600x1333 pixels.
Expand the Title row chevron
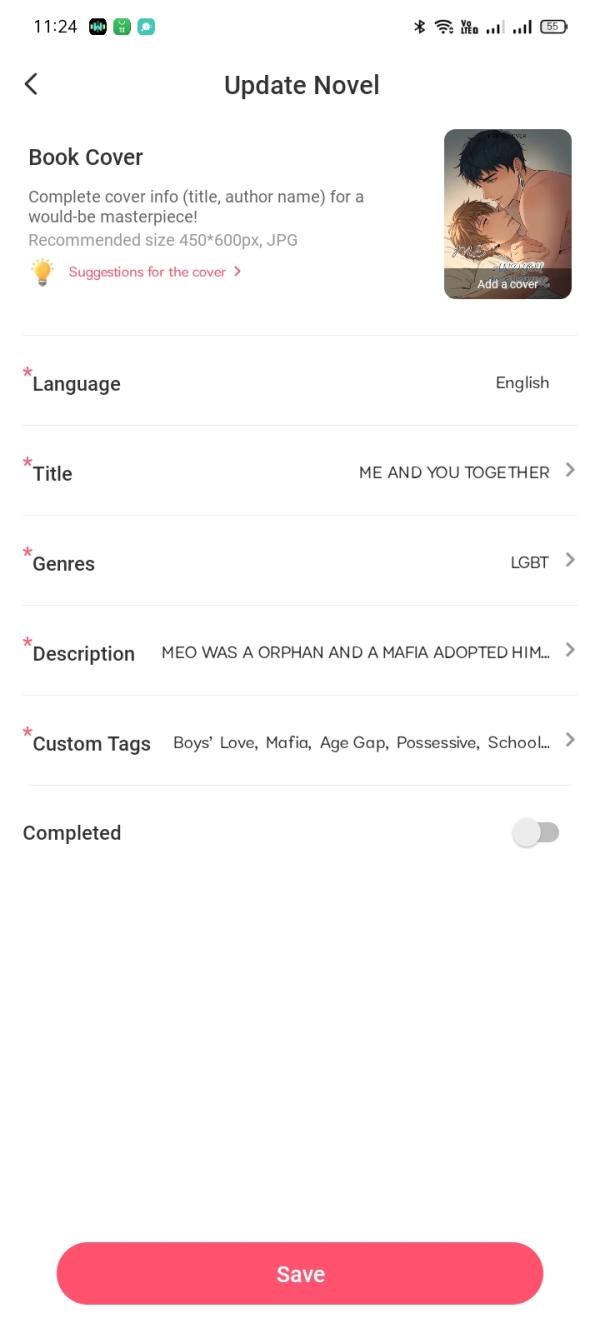click(x=570, y=470)
